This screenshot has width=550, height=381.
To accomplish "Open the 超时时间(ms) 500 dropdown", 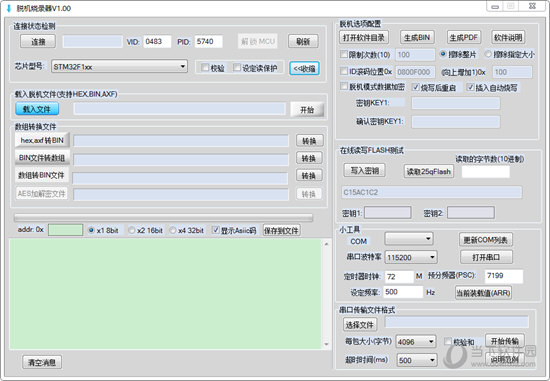I will pyautogui.click(x=417, y=360).
